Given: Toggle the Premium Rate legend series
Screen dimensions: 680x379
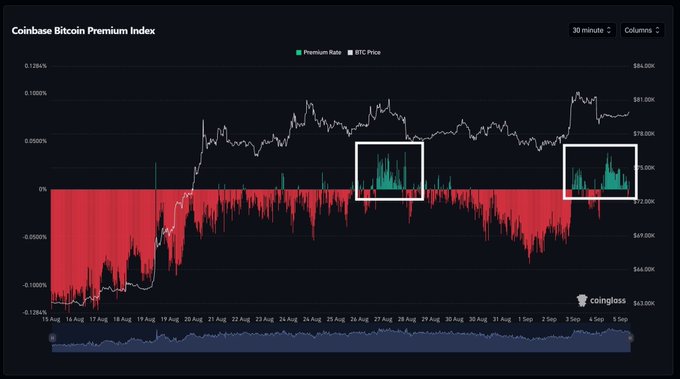Looking at the screenshot, I should pos(319,52).
